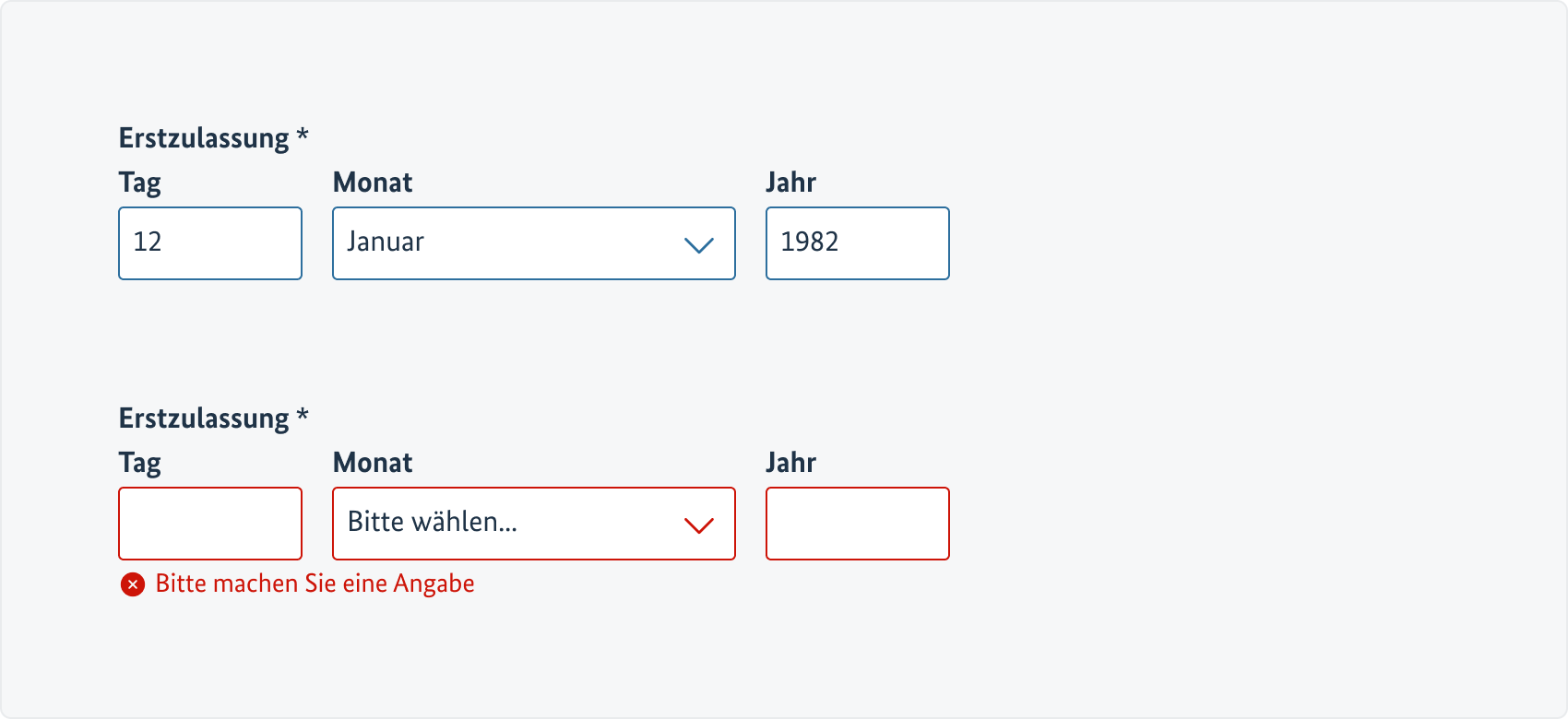This screenshot has width=1568, height=719.
Task: Expand the second month selection list
Action: pos(533,524)
